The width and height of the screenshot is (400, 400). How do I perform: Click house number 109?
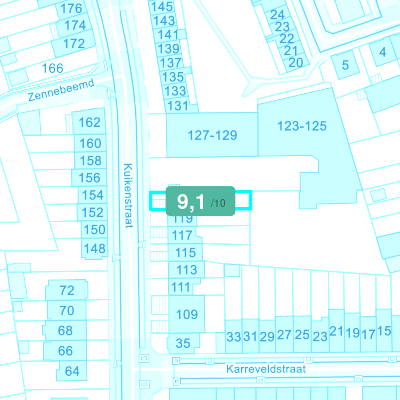[x=187, y=314]
